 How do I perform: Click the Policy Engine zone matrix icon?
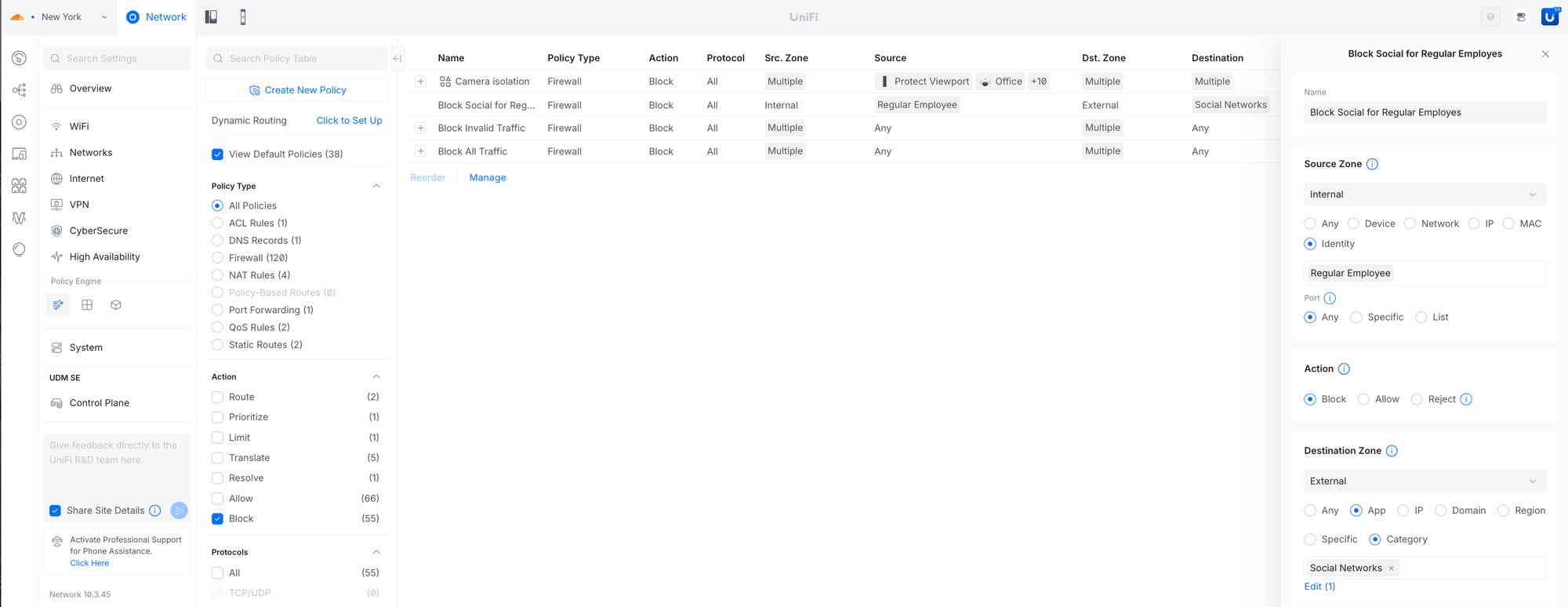[x=87, y=305]
